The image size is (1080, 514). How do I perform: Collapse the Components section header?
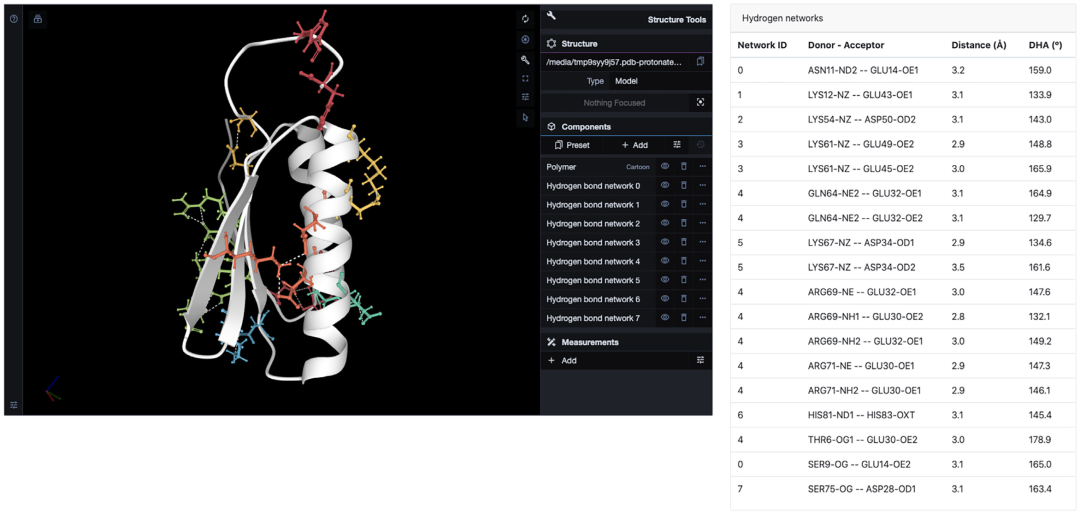(x=626, y=127)
